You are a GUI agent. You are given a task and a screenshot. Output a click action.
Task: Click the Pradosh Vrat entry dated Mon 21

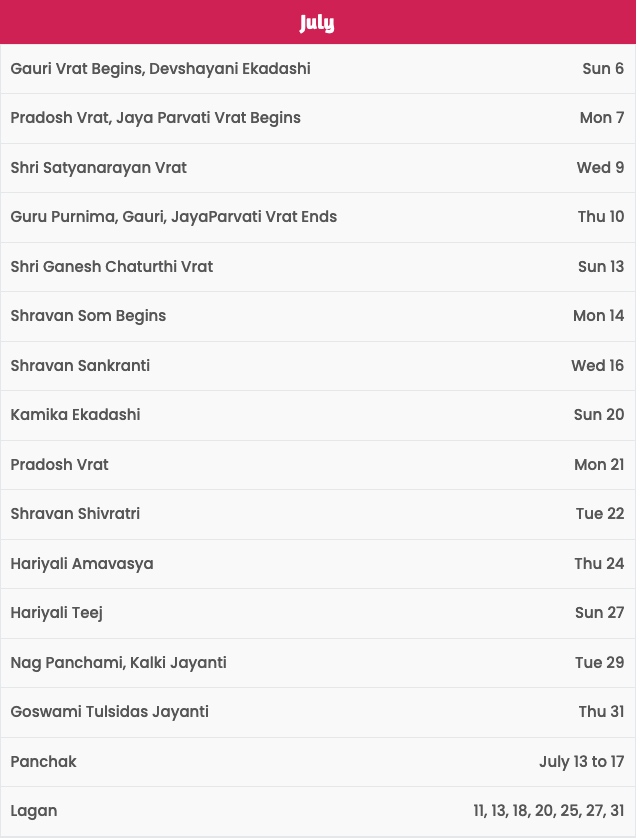click(317, 465)
